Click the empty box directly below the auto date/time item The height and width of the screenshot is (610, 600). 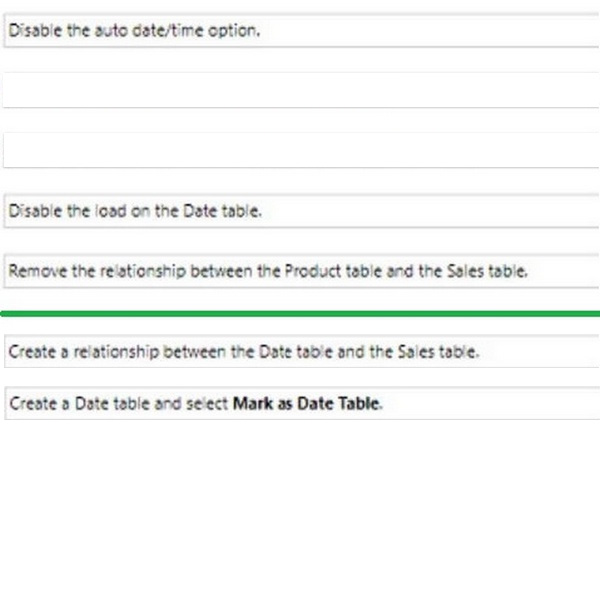coord(300,90)
